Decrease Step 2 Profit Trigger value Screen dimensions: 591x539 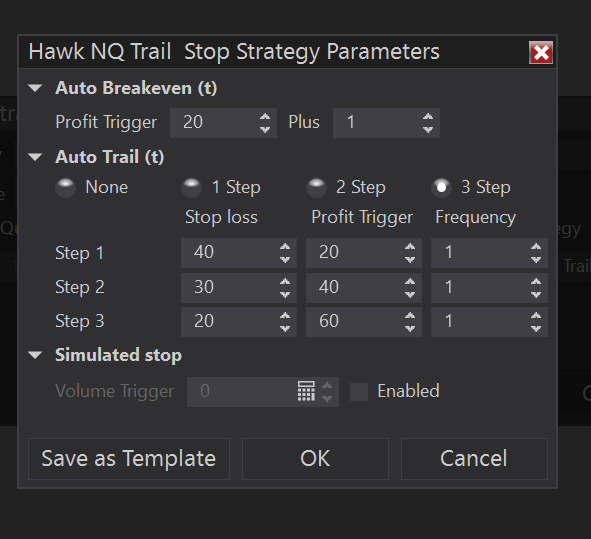pyautogui.click(x=410, y=295)
